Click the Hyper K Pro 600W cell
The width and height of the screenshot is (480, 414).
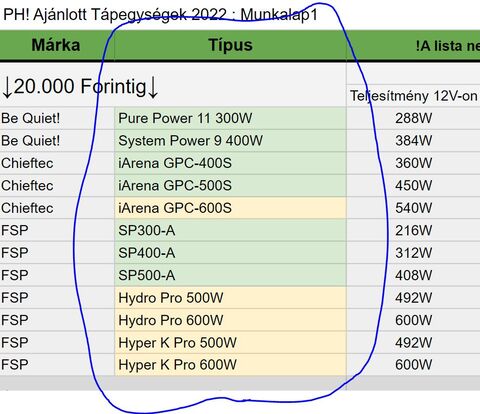pos(230,365)
